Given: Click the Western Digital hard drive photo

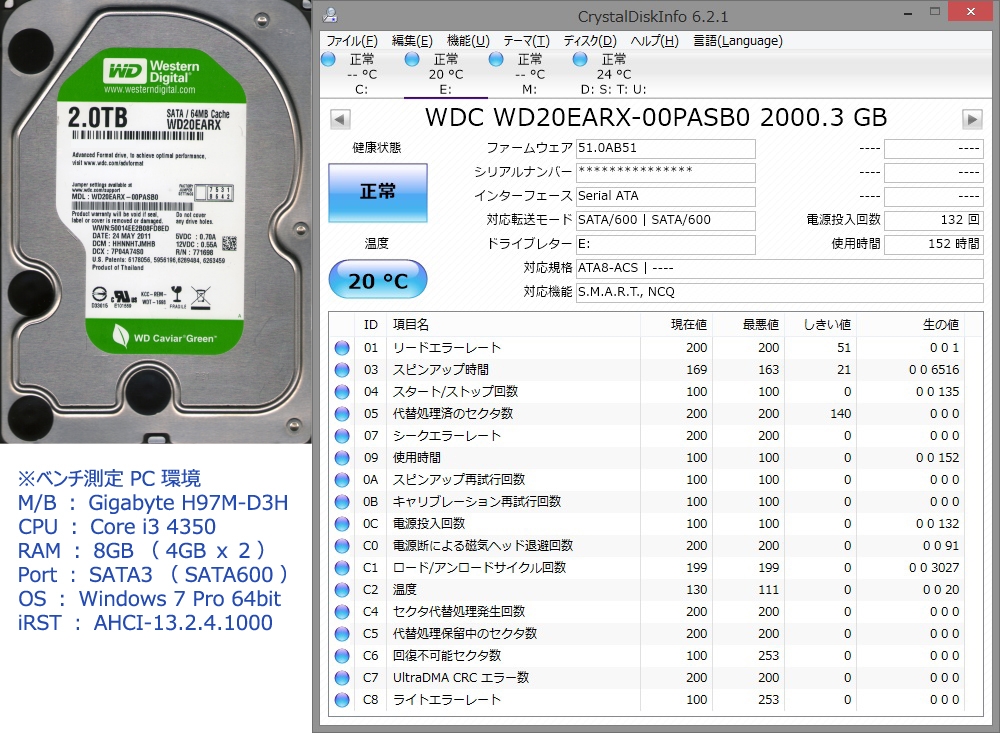Looking at the screenshot, I should [x=156, y=221].
